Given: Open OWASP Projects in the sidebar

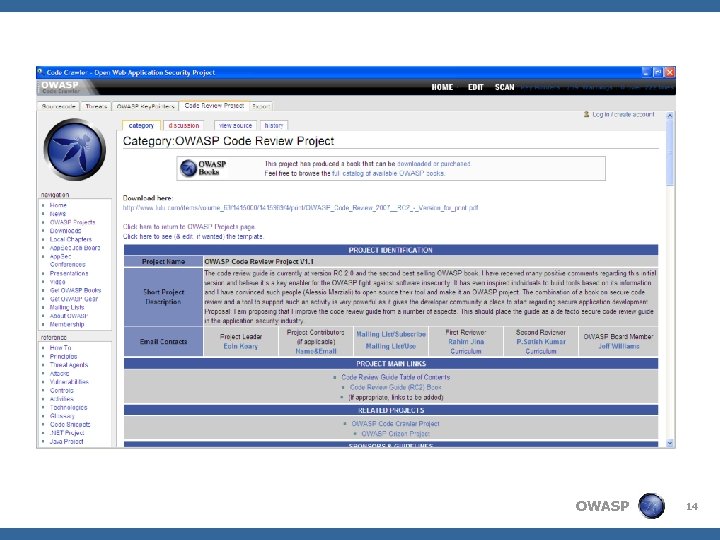Looking at the screenshot, I should point(73,222).
